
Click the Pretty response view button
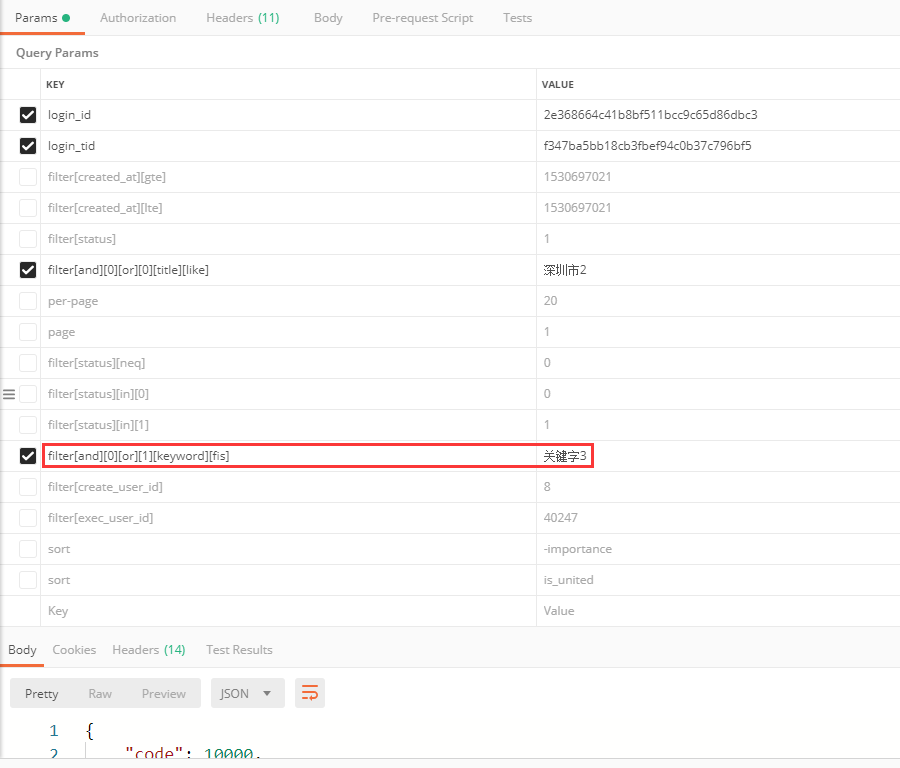tap(42, 693)
